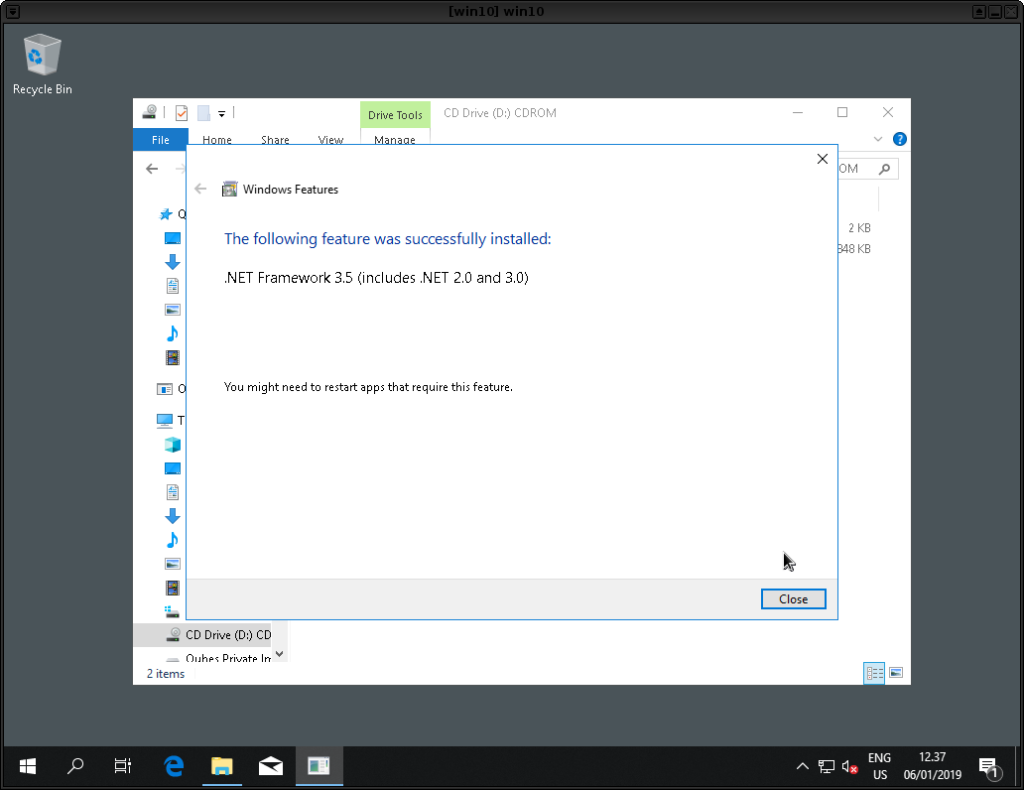Switch to large icons view in status bar
1024x790 pixels.
(x=896, y=673)
